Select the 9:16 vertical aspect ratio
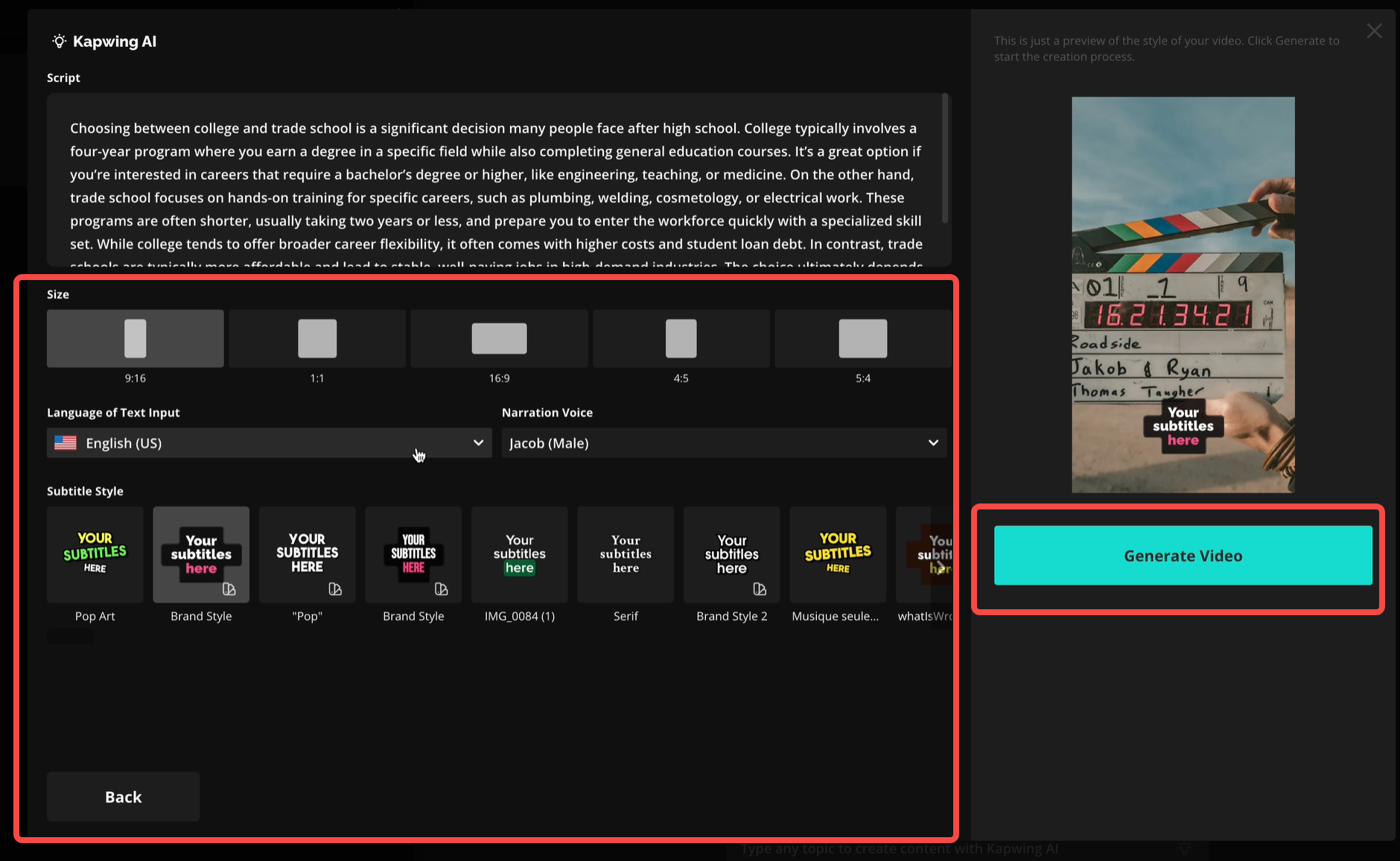This screenshot has height=861, width=1400. [135, 338]
